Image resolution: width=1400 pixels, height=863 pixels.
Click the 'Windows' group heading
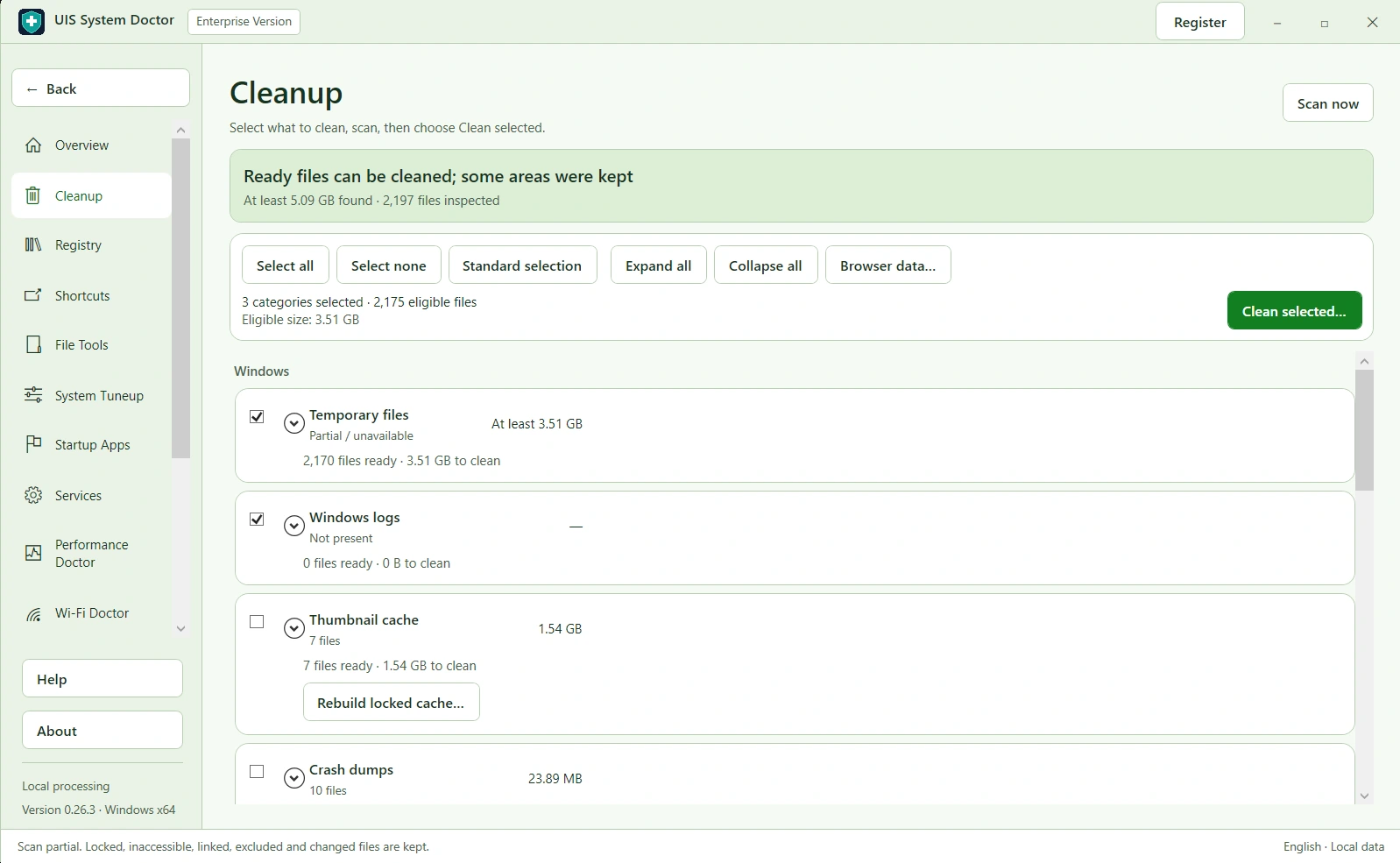[261, 371]
